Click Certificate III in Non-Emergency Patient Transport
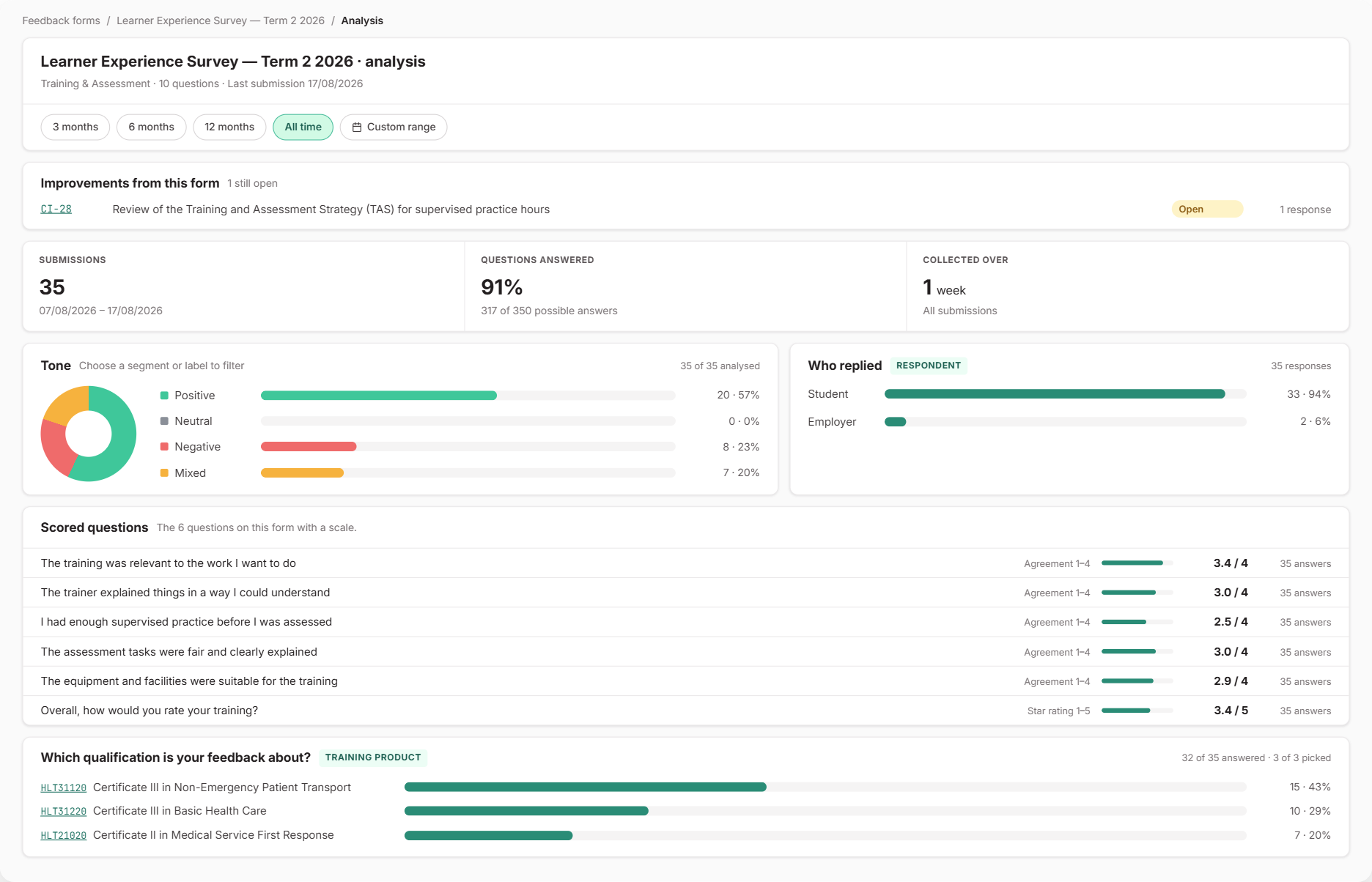 click(222, 787)
